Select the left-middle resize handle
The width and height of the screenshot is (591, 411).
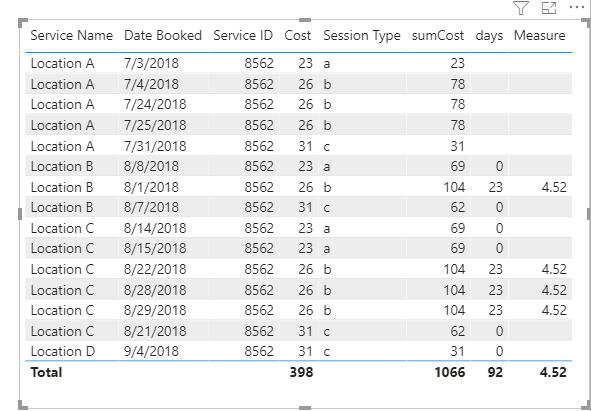(20, 214)
